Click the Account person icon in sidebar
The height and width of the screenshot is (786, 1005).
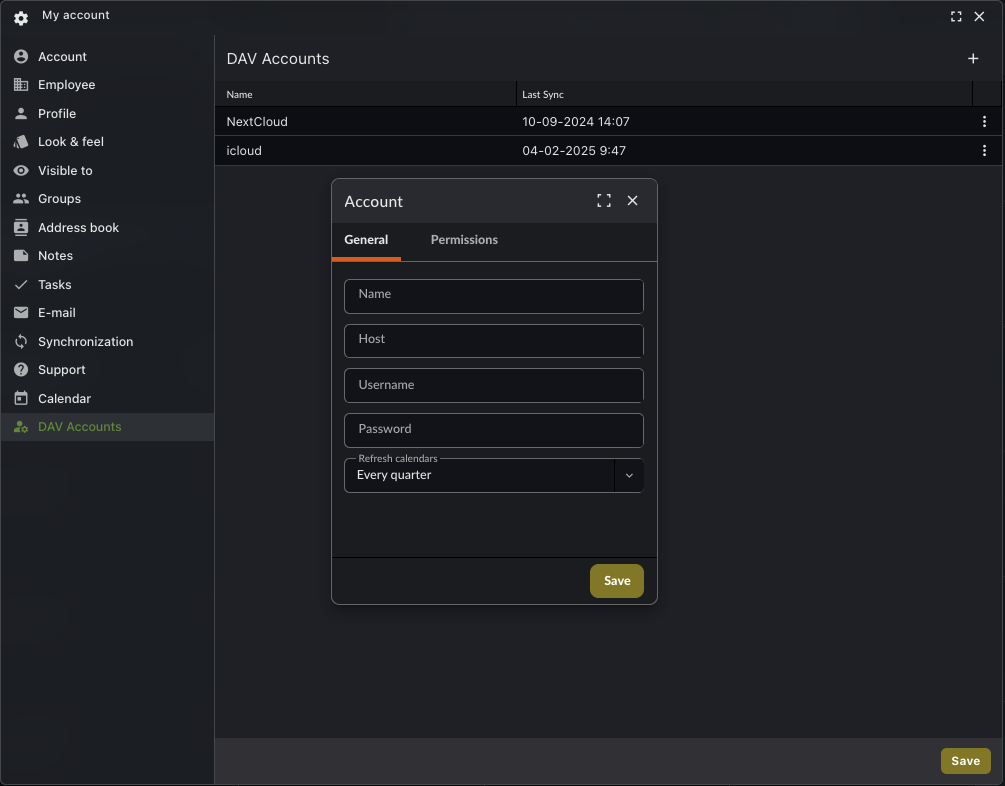21,56
